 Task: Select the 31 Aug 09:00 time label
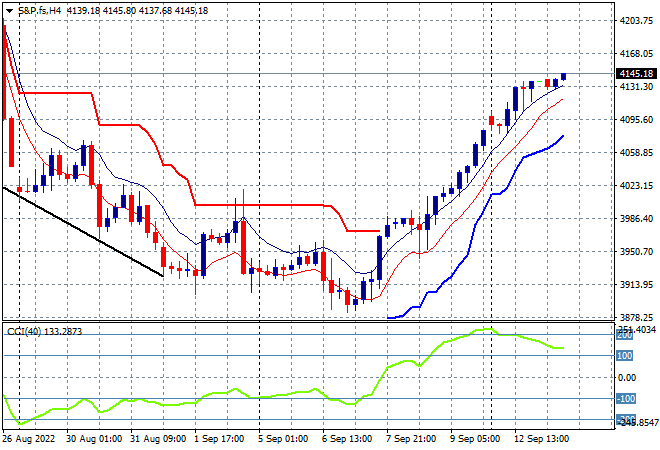pos(158,439)
